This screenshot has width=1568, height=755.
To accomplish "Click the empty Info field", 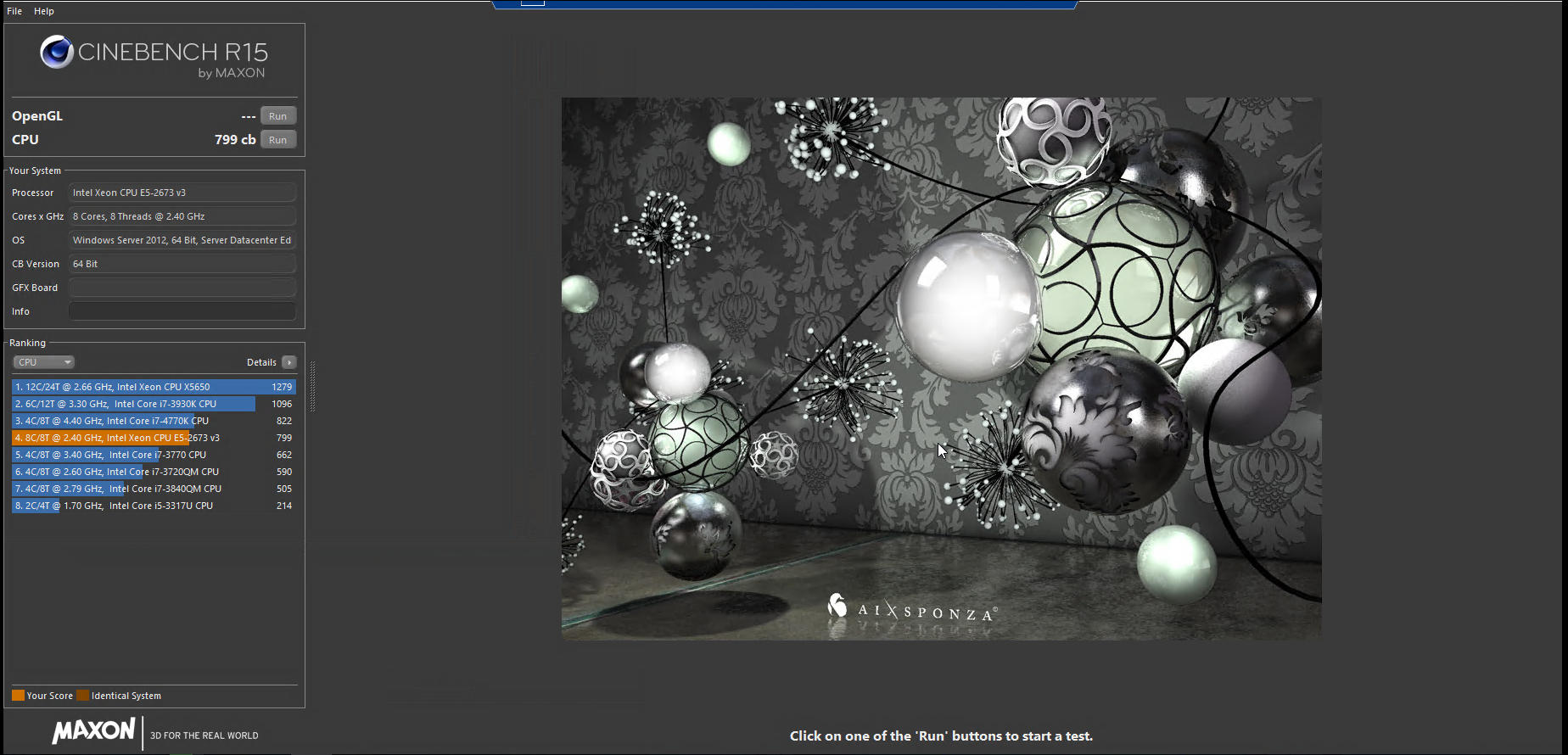I will (182, 311).
